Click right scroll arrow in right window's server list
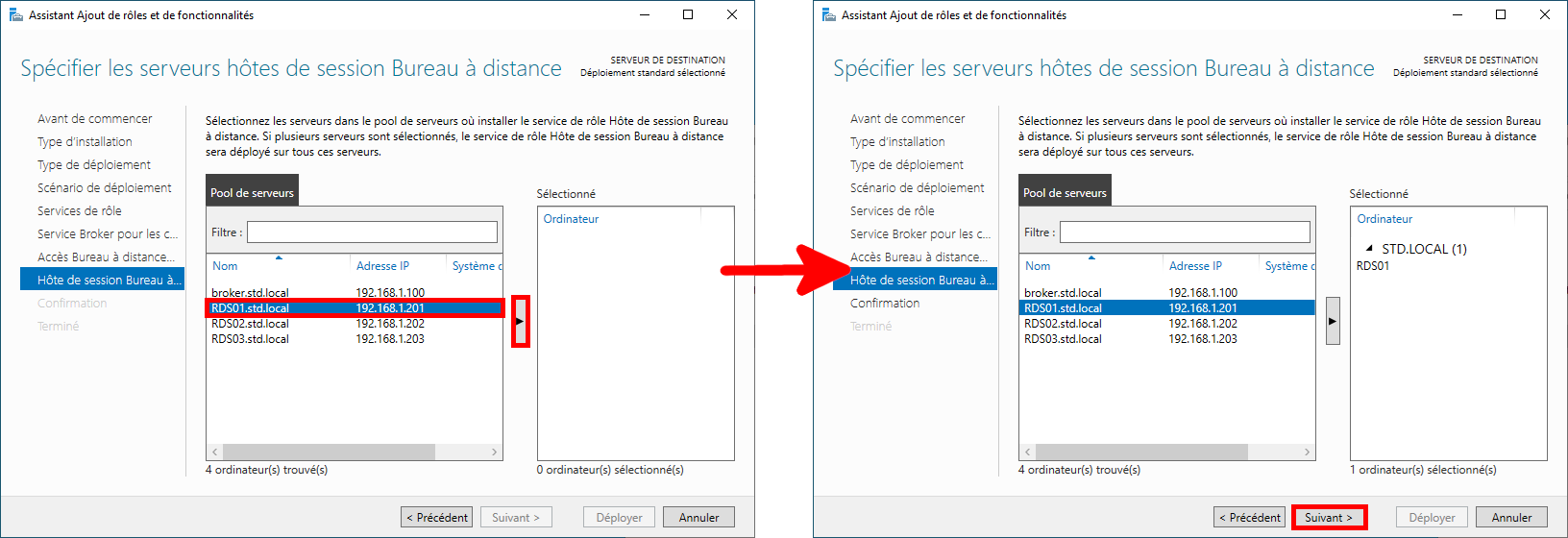Screen dimensions: 1568x538 pos(1307,452)
